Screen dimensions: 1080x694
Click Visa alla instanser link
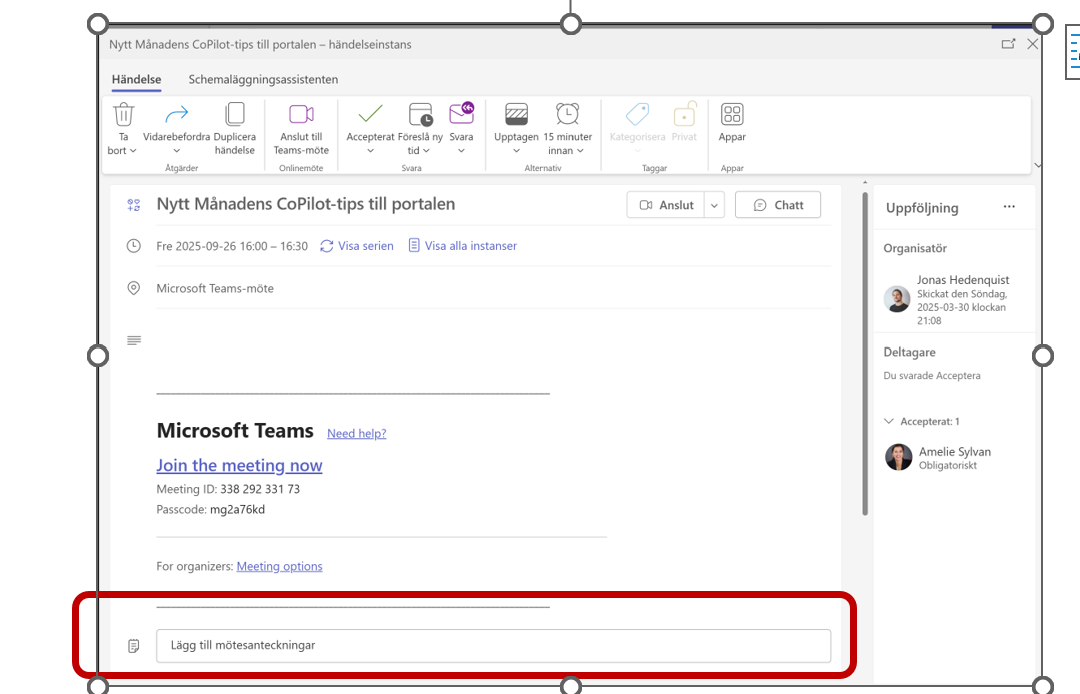[x=462, y=246]
